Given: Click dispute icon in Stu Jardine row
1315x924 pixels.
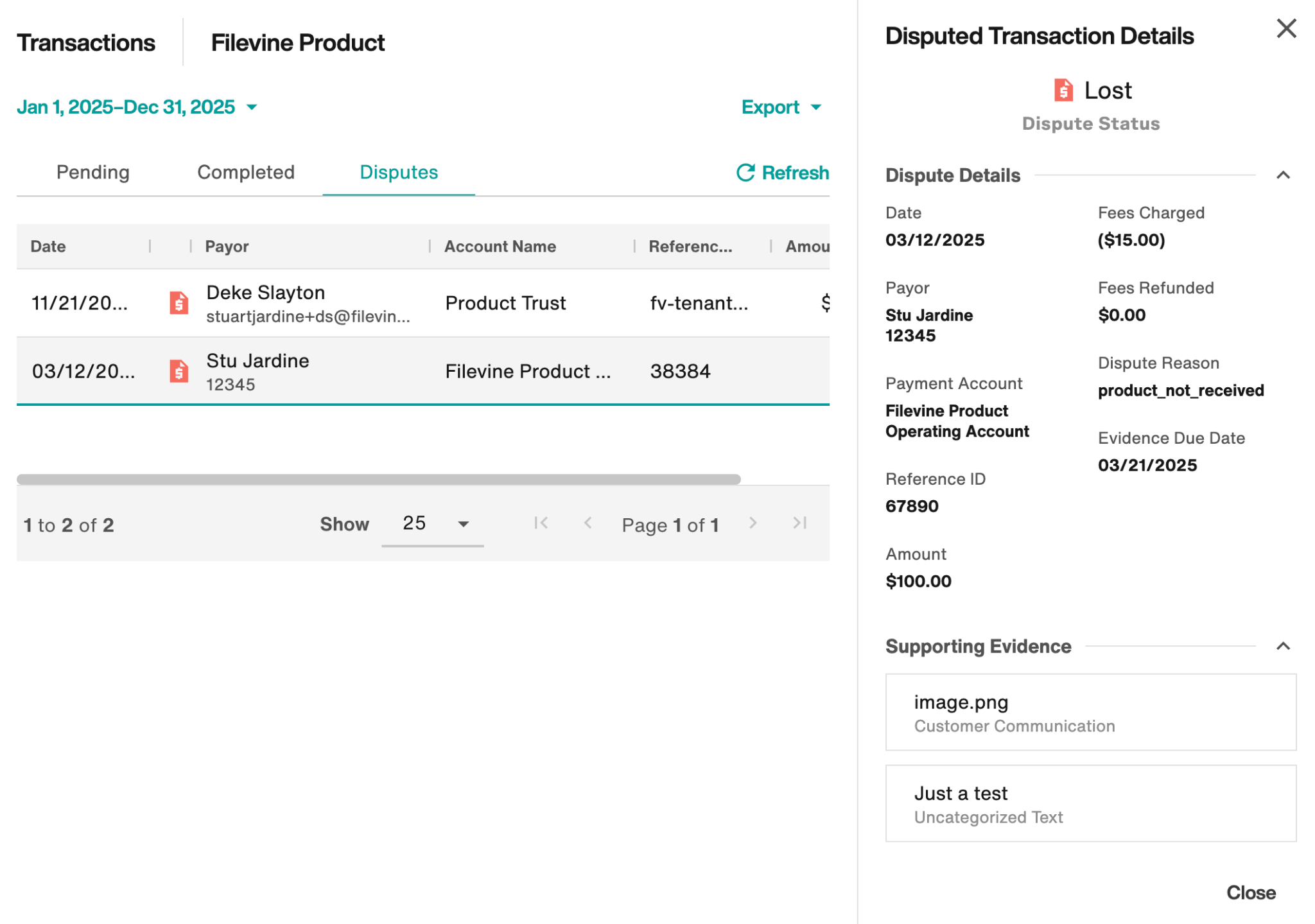Looking at the screenshot, I should [x=179, y=371].
